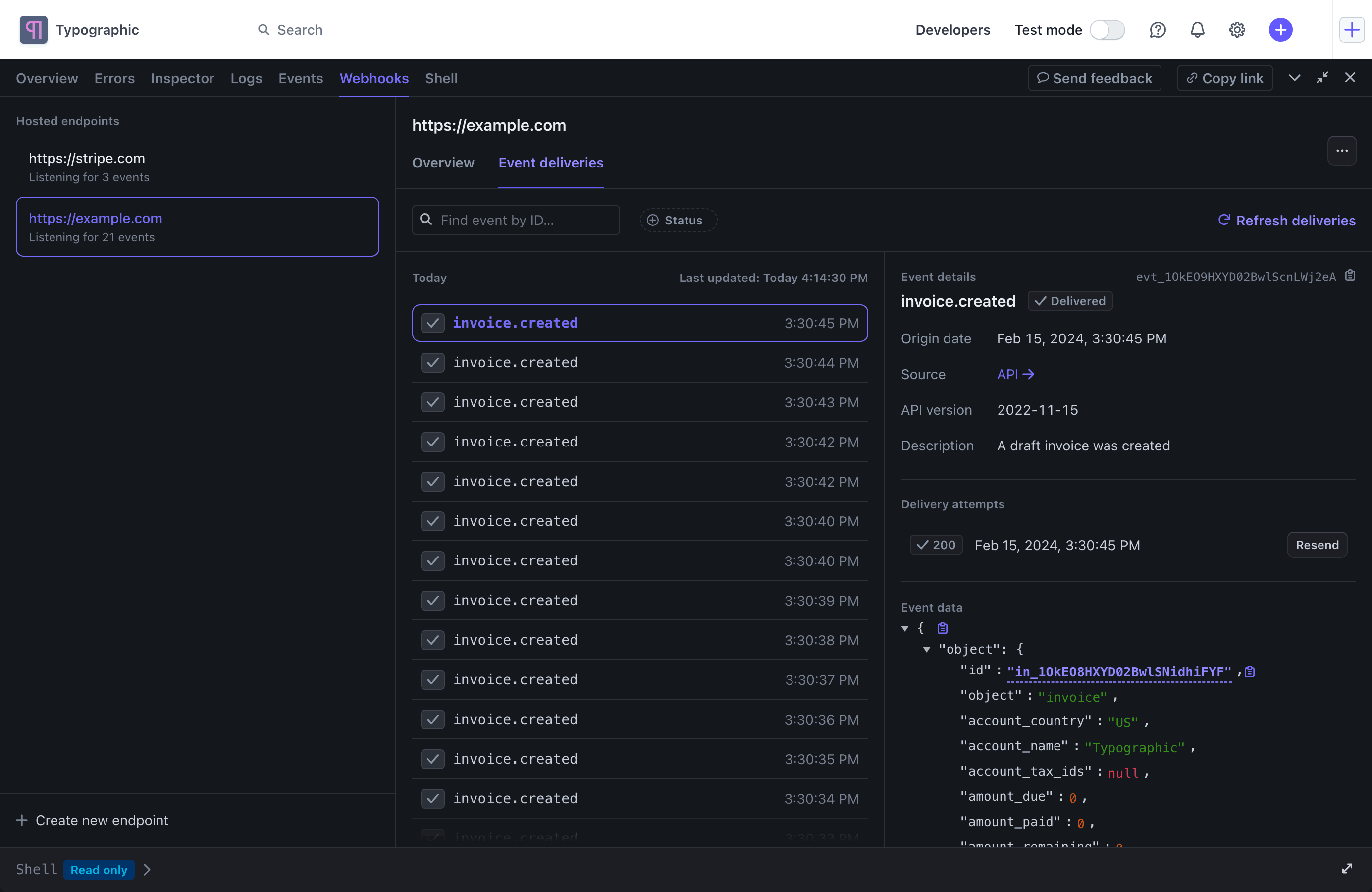Click the three-dot more options menu
Image resolution: width=1372 pixels, height=892 pixels.
point(1342,150)
